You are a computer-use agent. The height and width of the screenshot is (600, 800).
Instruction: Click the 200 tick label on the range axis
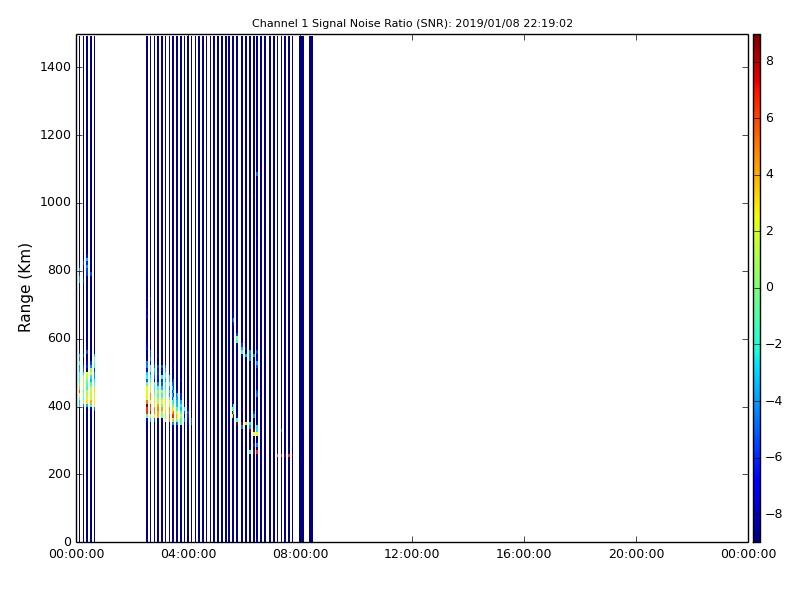(x=59, y=474)
